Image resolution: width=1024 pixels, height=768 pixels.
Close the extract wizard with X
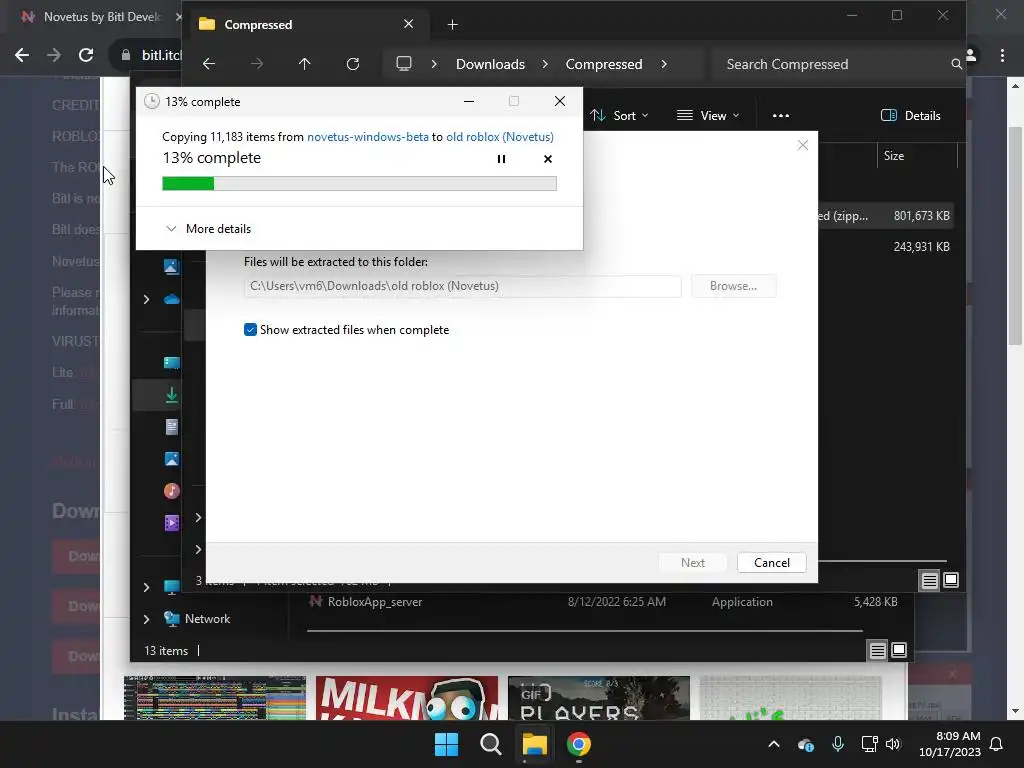point(803,145)
